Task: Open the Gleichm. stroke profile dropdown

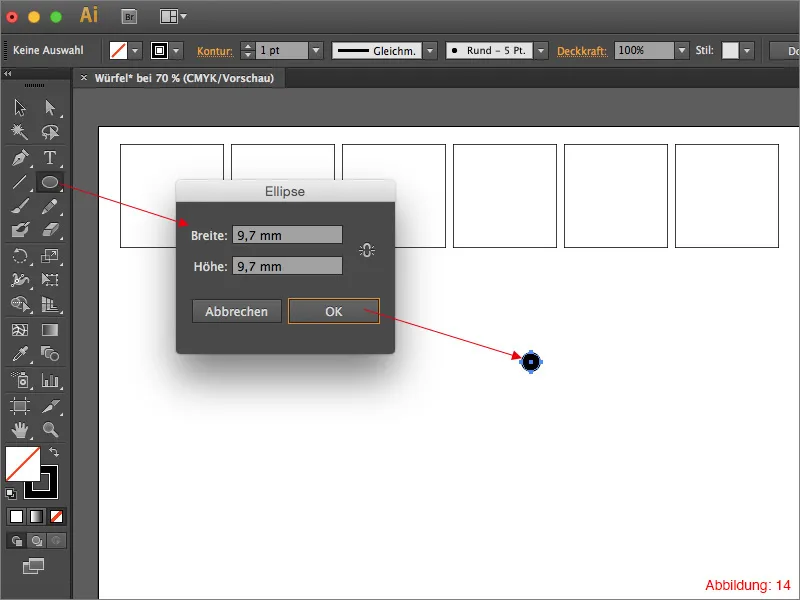Action: coord(430,51)
